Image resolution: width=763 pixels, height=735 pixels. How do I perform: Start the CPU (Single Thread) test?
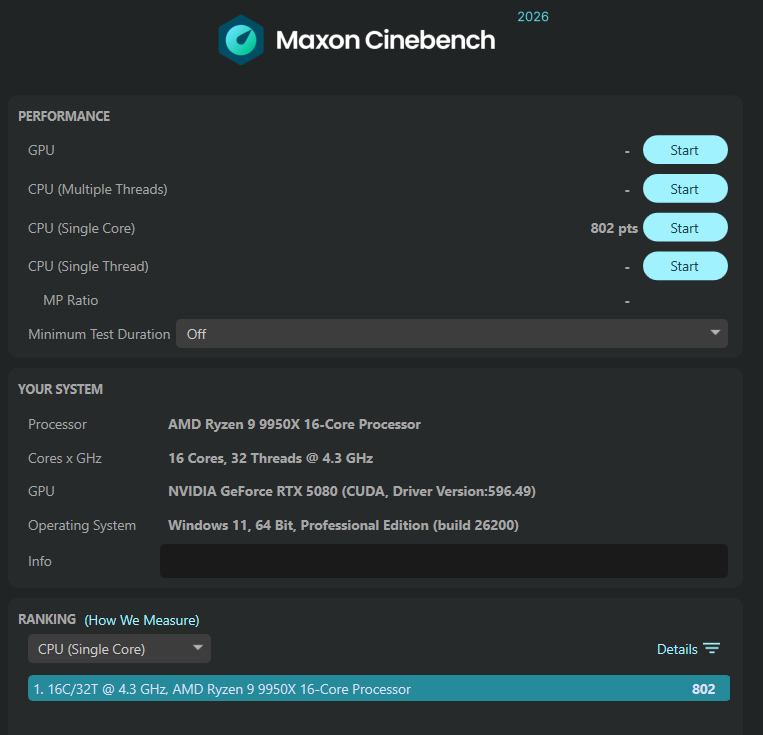pyautogui.click(x=685, y=266)
